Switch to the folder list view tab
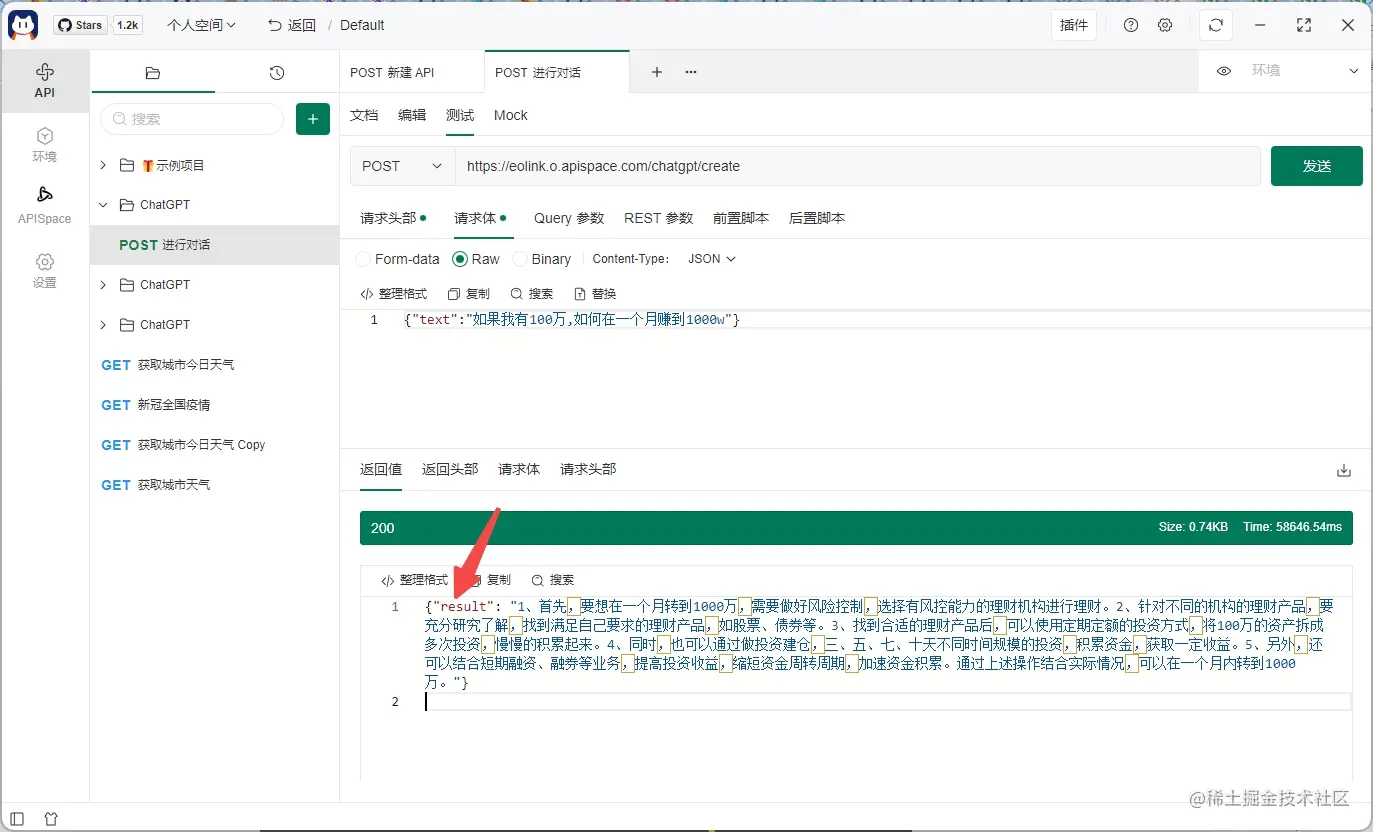Viewport: 1373px width, 832px height. (152, 73)
